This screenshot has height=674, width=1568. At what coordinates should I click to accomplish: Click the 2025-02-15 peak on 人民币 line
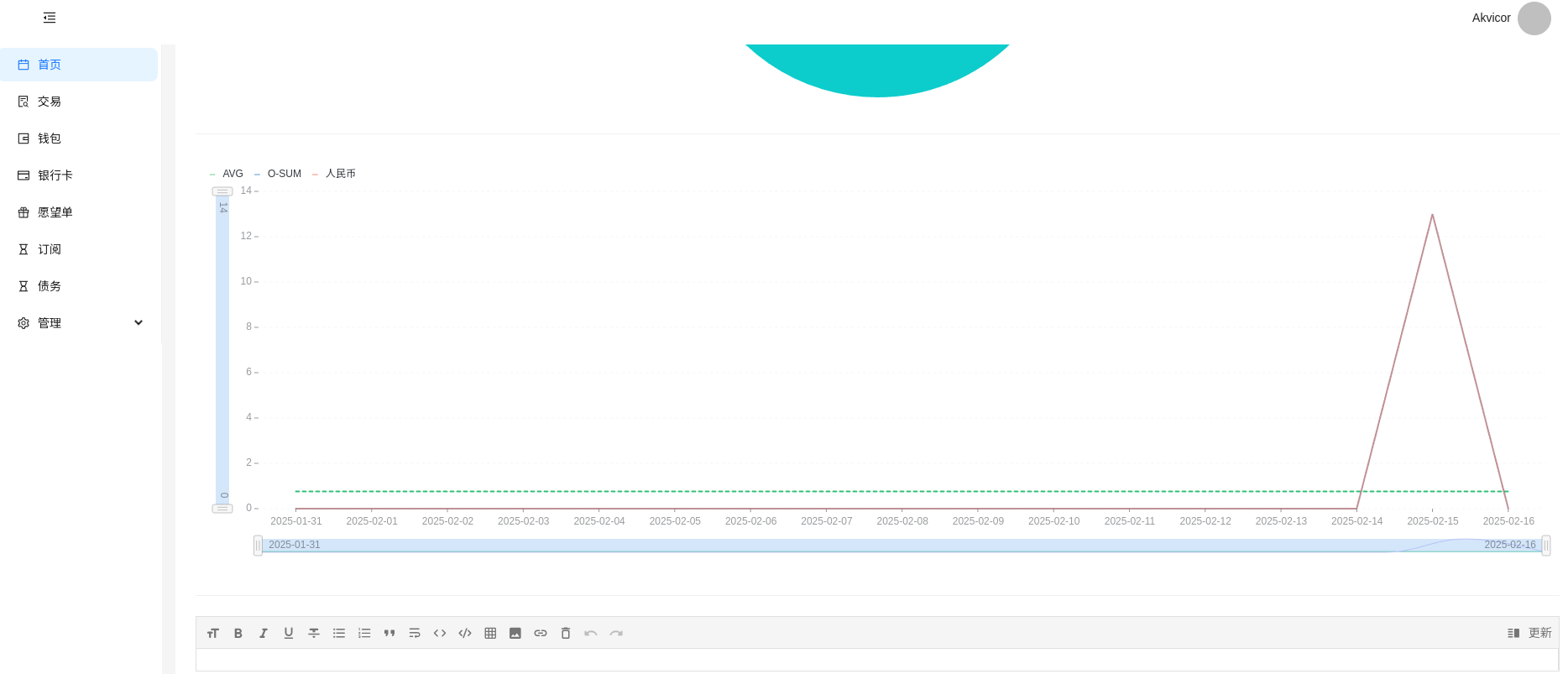(x=1432, y=215)
